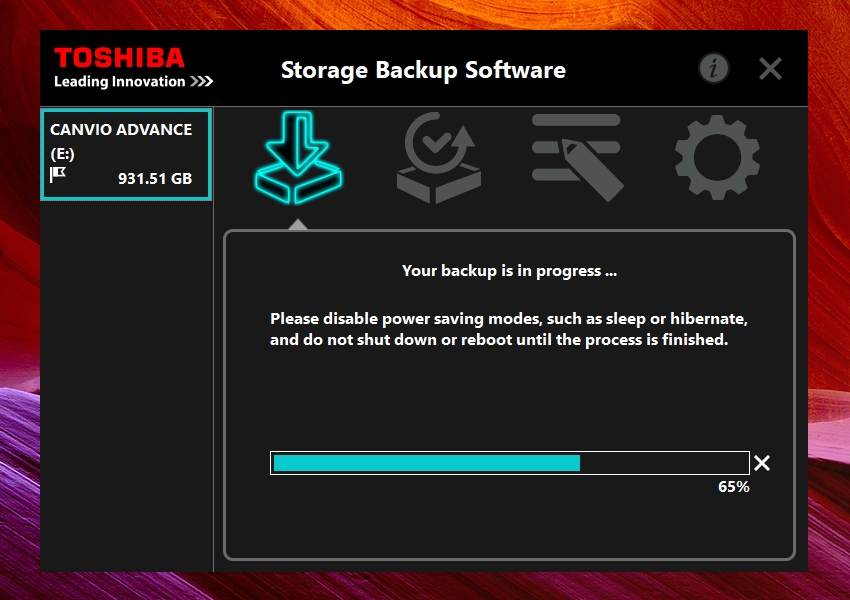Screen dimensions: 850x600
Task: Cancel backup with X beside progress bar
Action: click(x=762, y=463)
